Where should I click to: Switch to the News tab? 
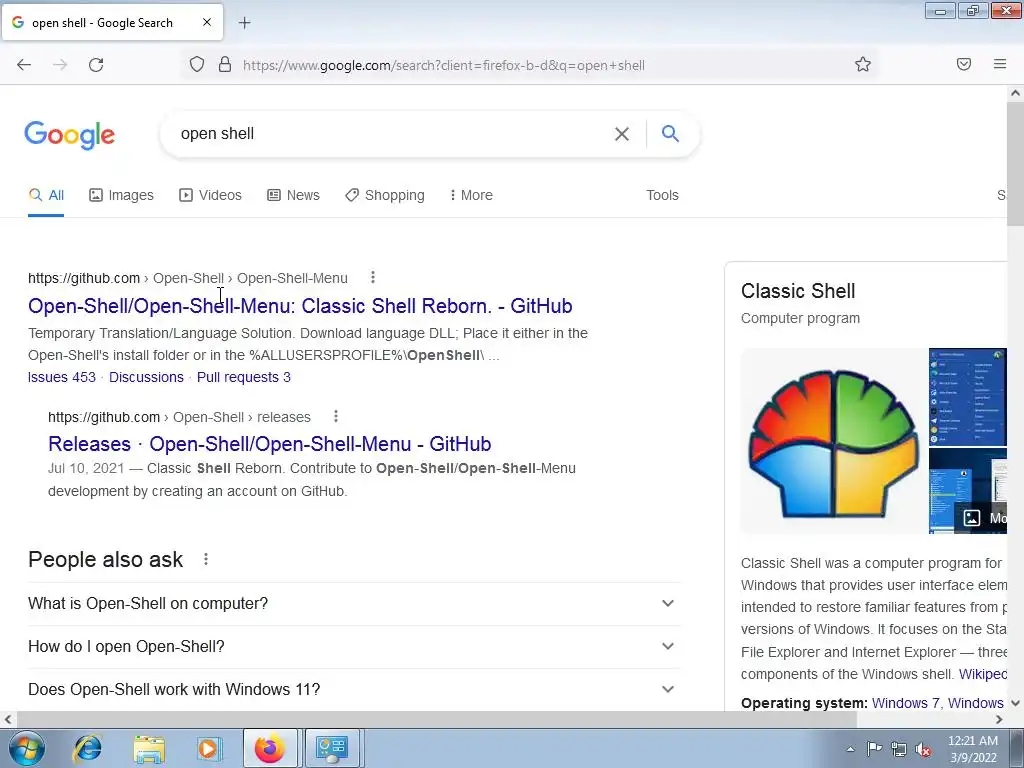tap(293, 195)
